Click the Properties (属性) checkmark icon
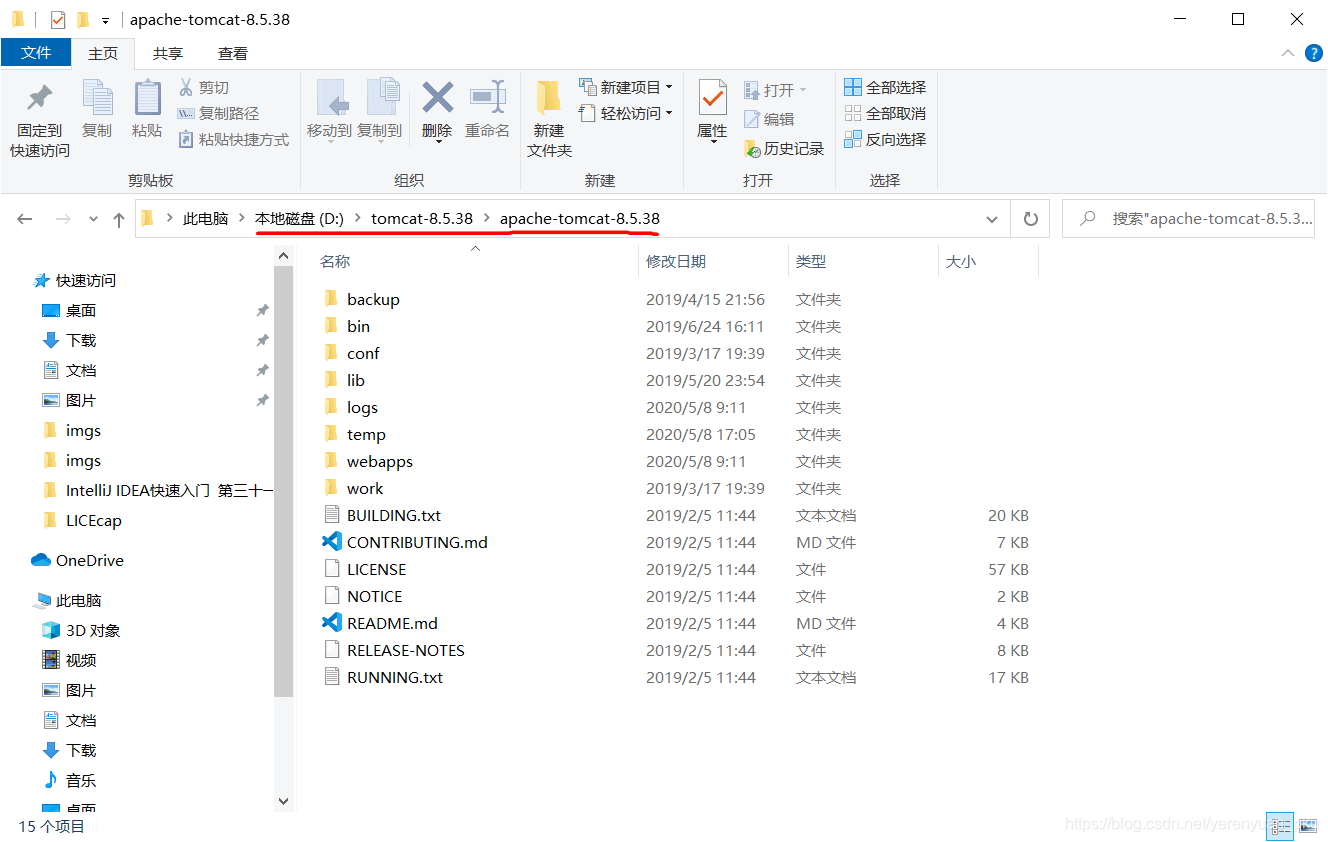1328x842 pixels. point(712,99)
